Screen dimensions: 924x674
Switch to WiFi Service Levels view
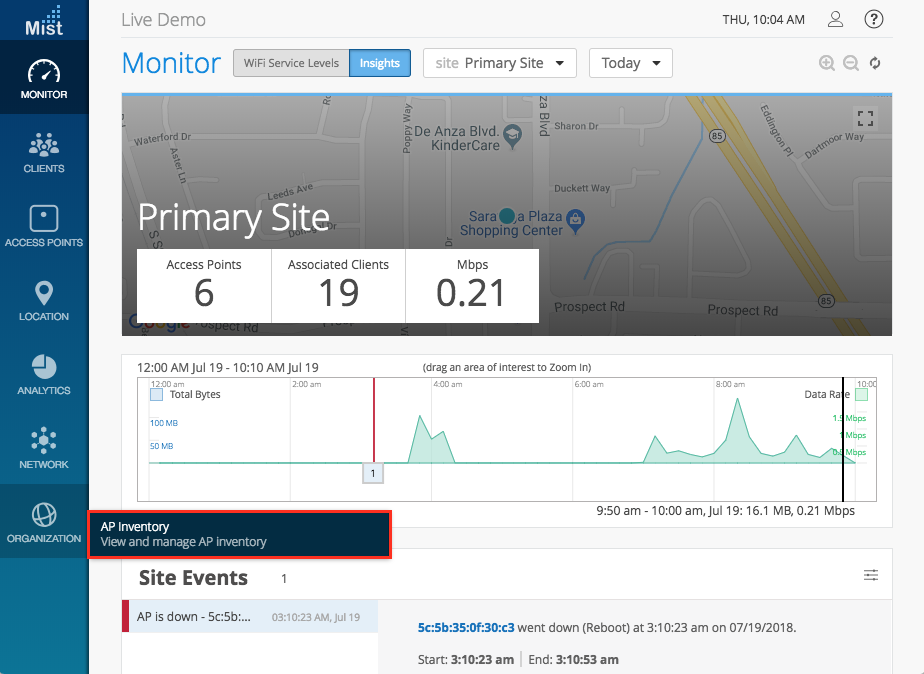point(291,63)
